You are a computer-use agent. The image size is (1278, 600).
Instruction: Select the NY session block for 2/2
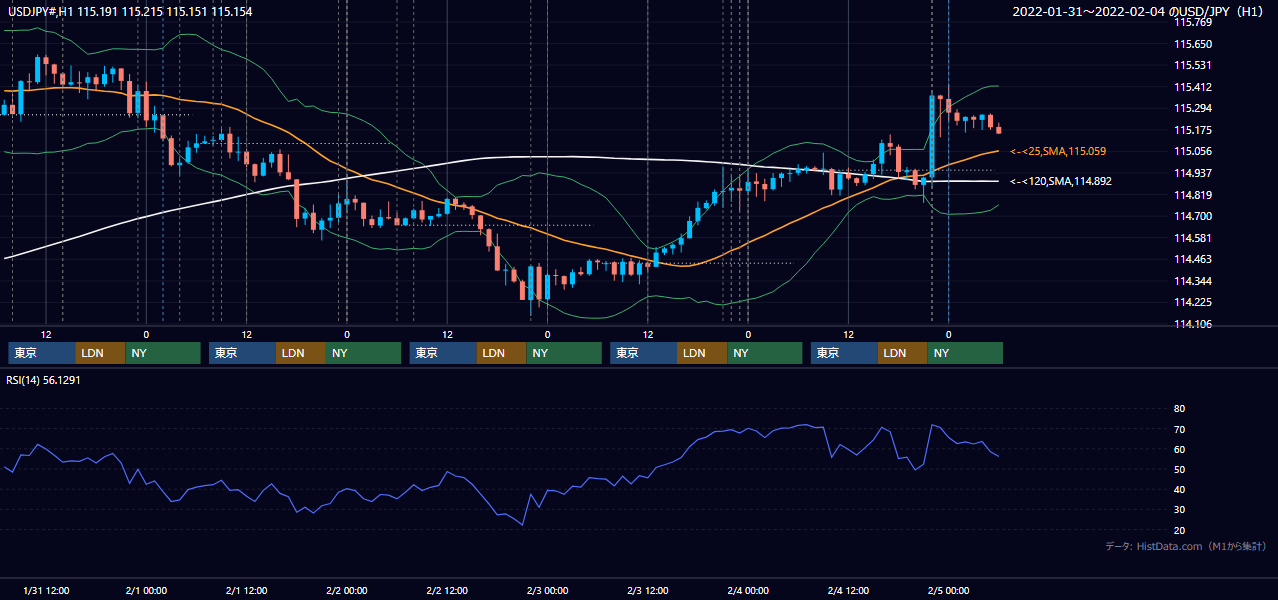point(564,353)
